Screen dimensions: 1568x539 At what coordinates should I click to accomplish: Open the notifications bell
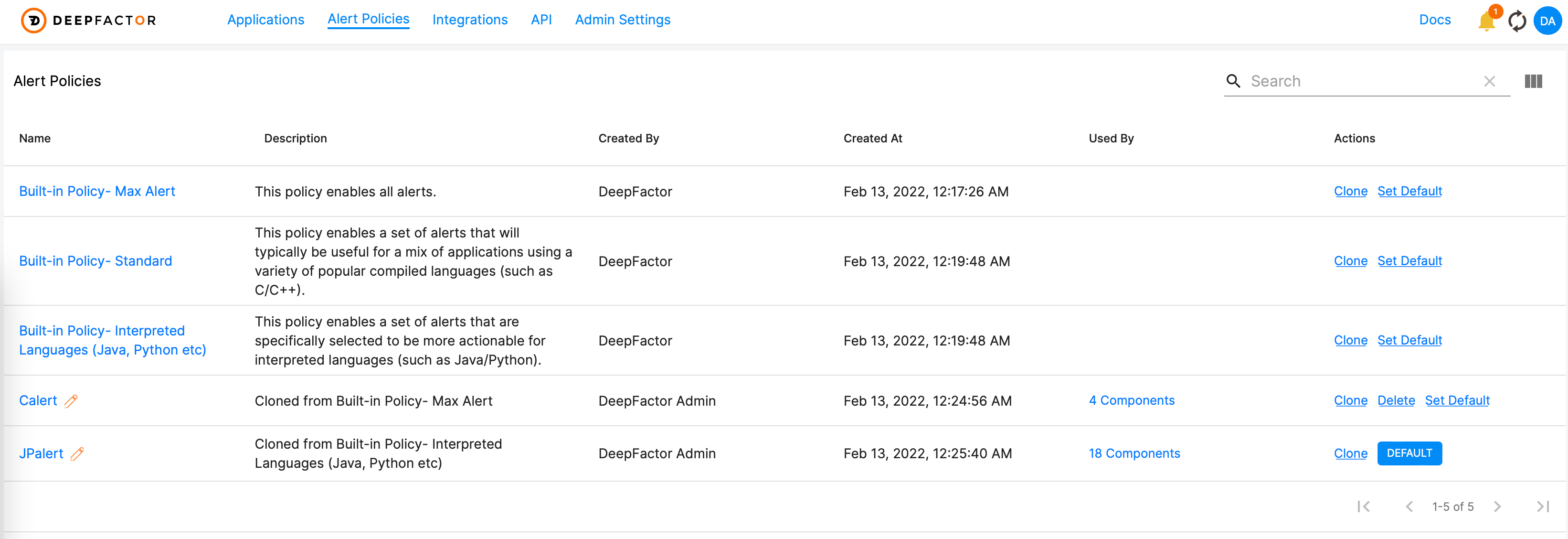pyautogui.click(x=1486, y=21)
